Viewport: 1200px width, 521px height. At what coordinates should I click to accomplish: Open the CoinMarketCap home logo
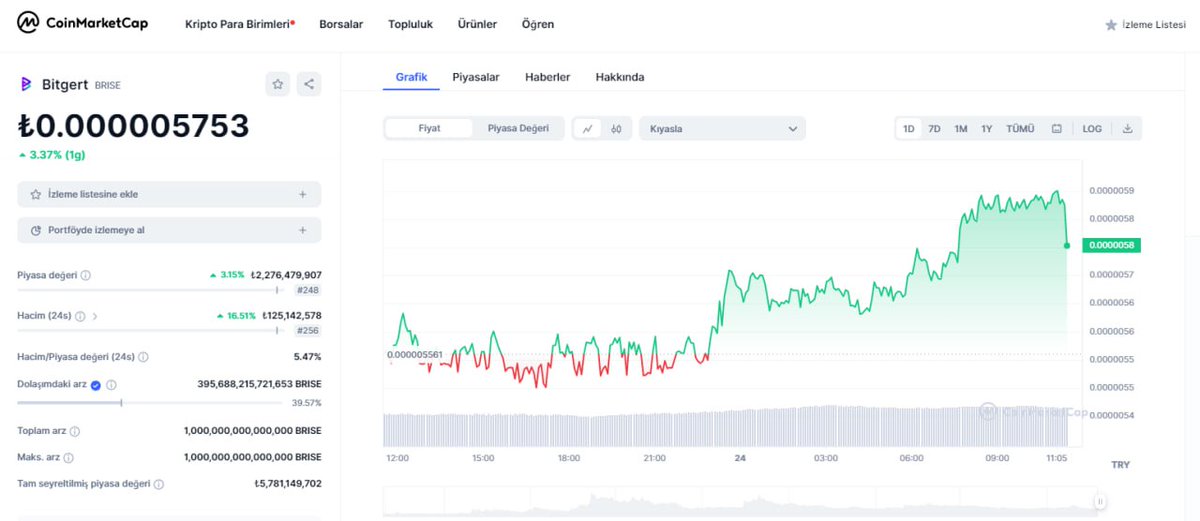click(82, 23)
